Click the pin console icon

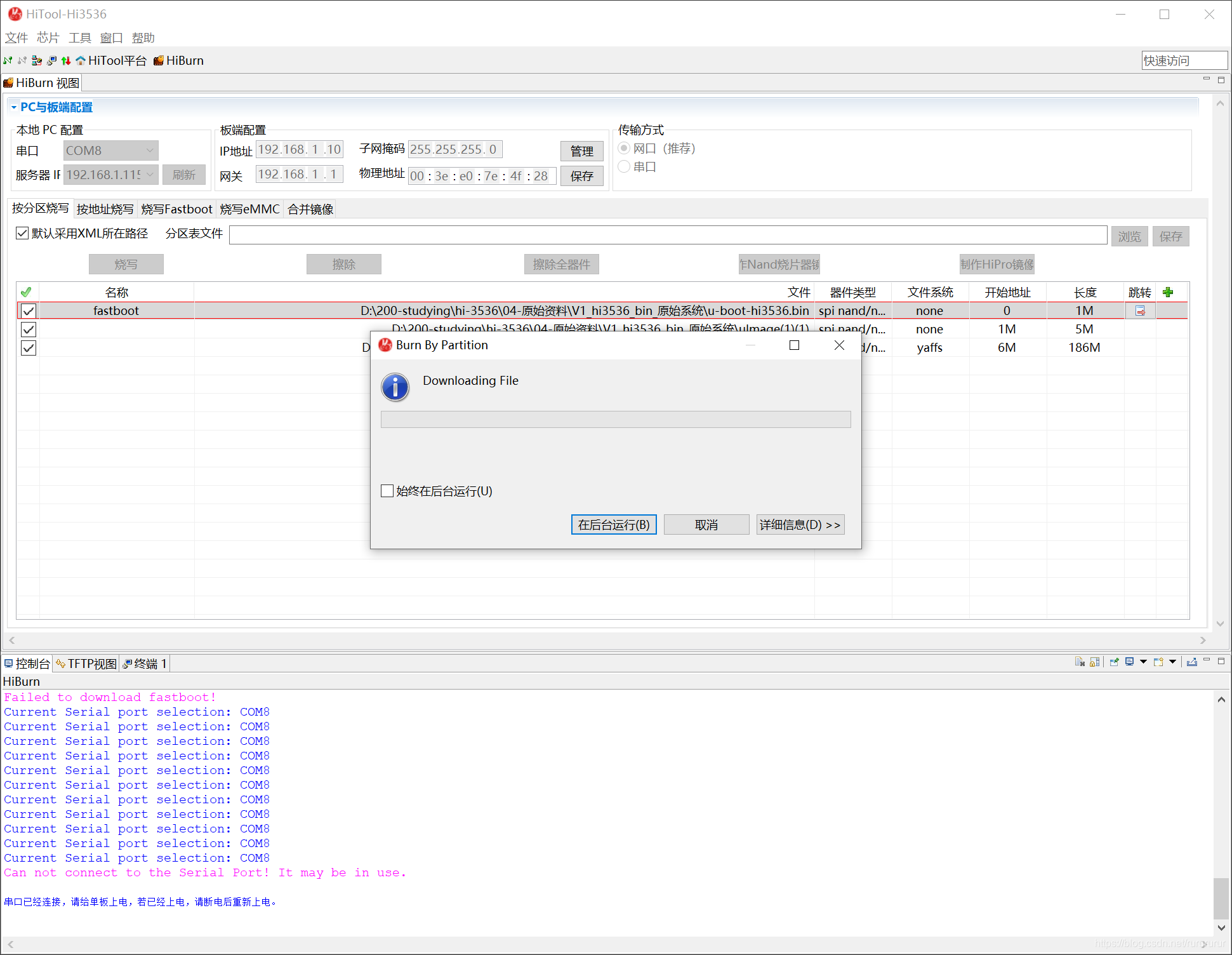tap(1114, 662)
